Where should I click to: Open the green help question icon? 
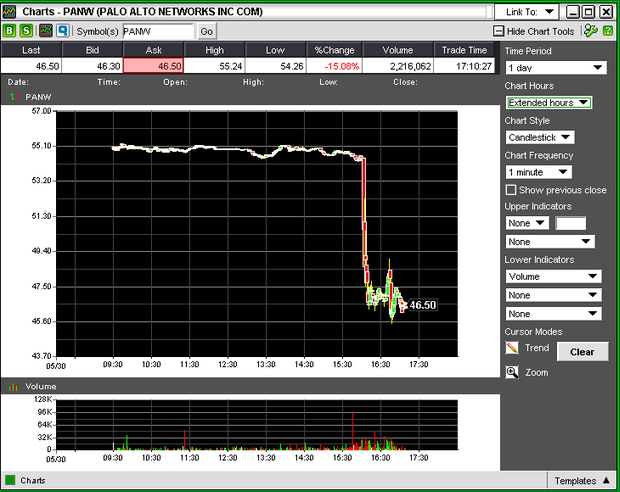[608, 31]
